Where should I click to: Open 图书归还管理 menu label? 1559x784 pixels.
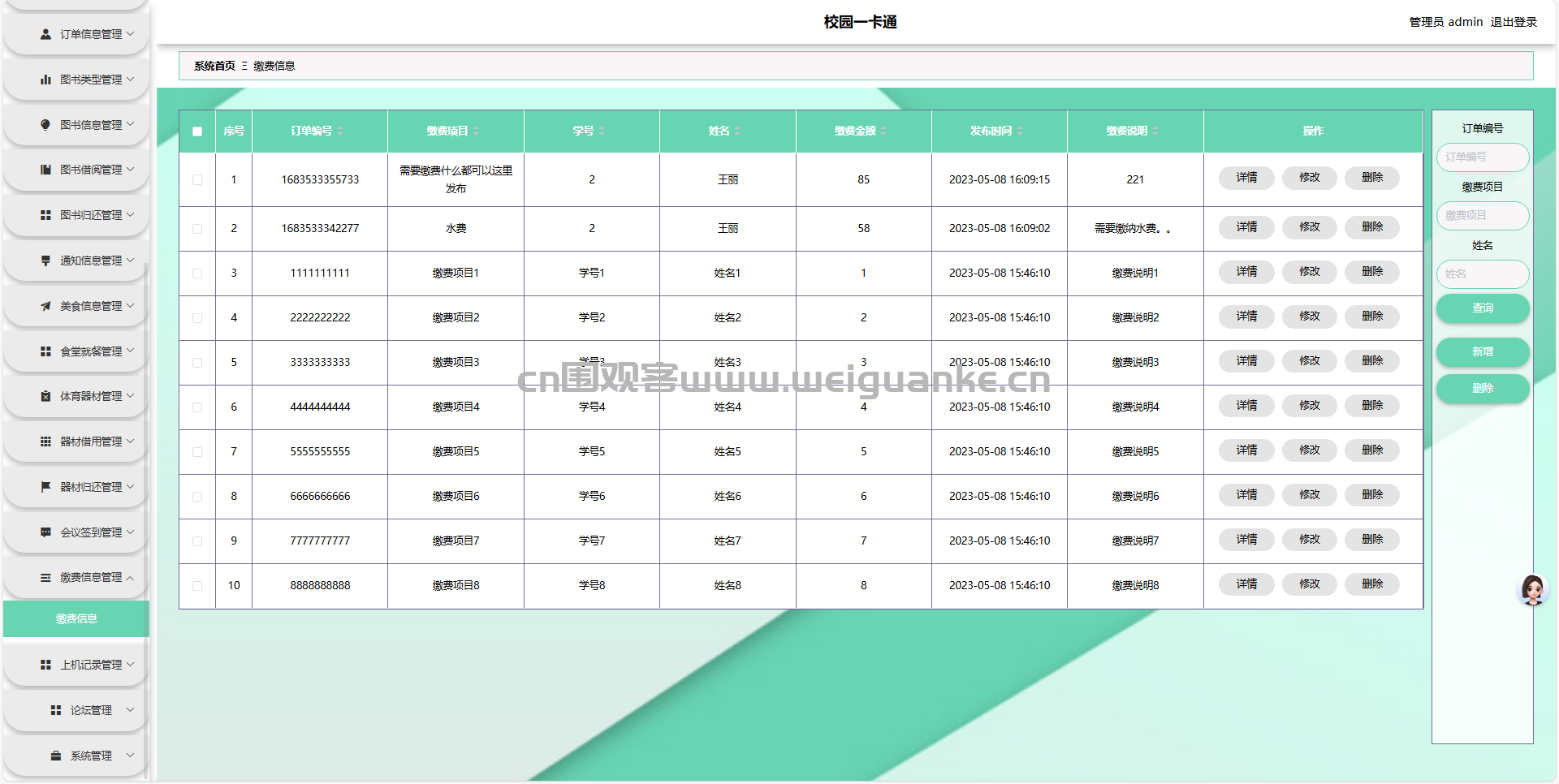(x=91, y=215)
